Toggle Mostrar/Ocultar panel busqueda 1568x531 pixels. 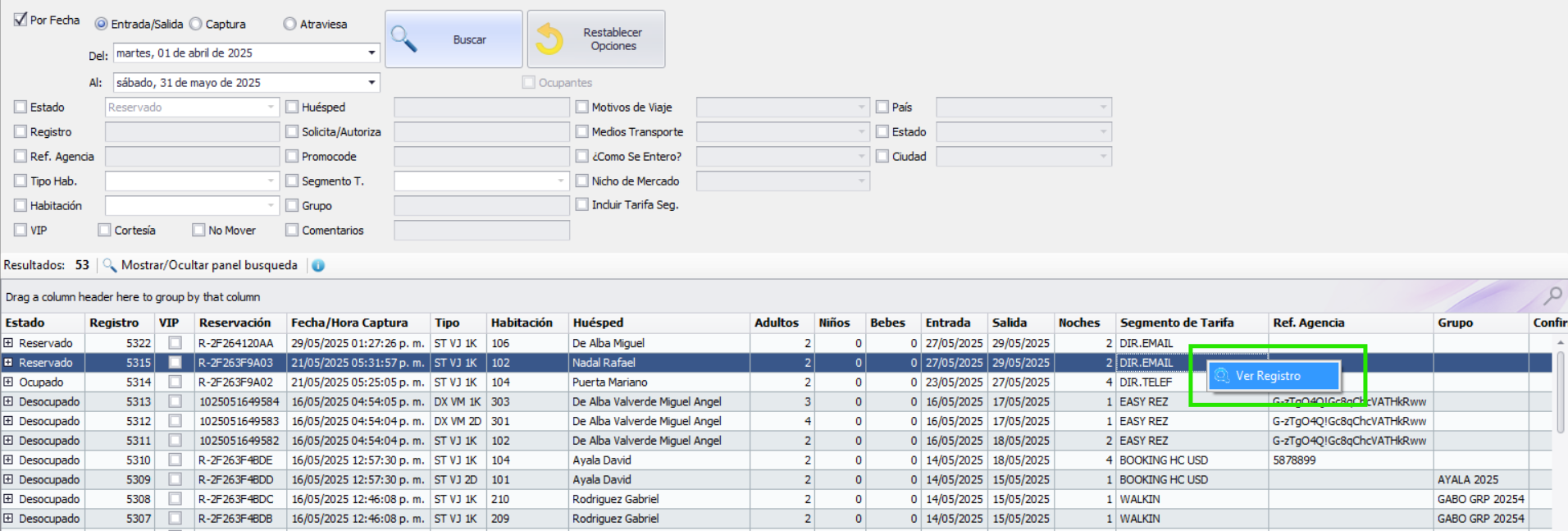pos(209,265)
